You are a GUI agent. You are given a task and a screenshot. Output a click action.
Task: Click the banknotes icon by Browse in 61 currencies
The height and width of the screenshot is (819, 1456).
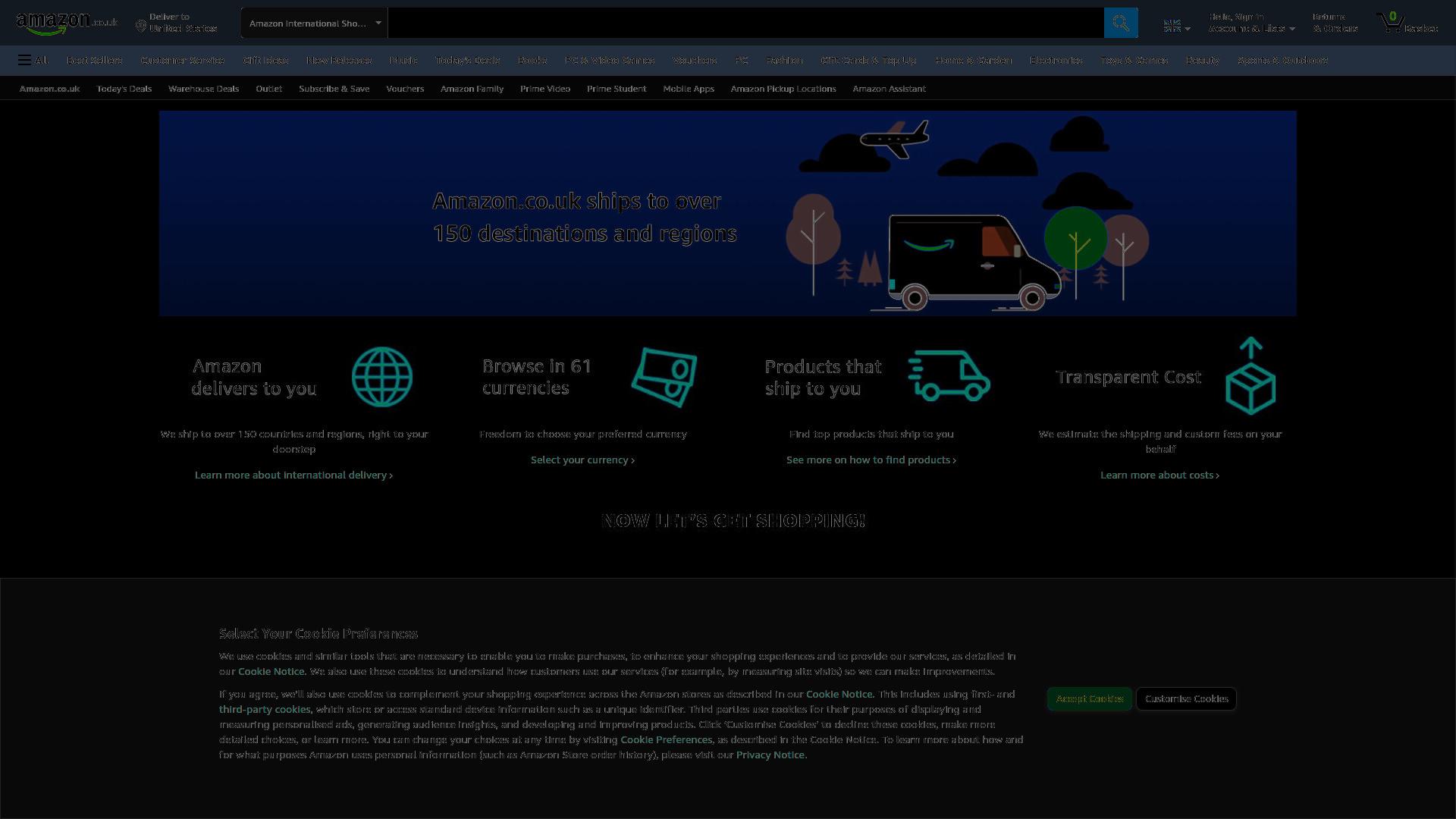tap(664, 377)
